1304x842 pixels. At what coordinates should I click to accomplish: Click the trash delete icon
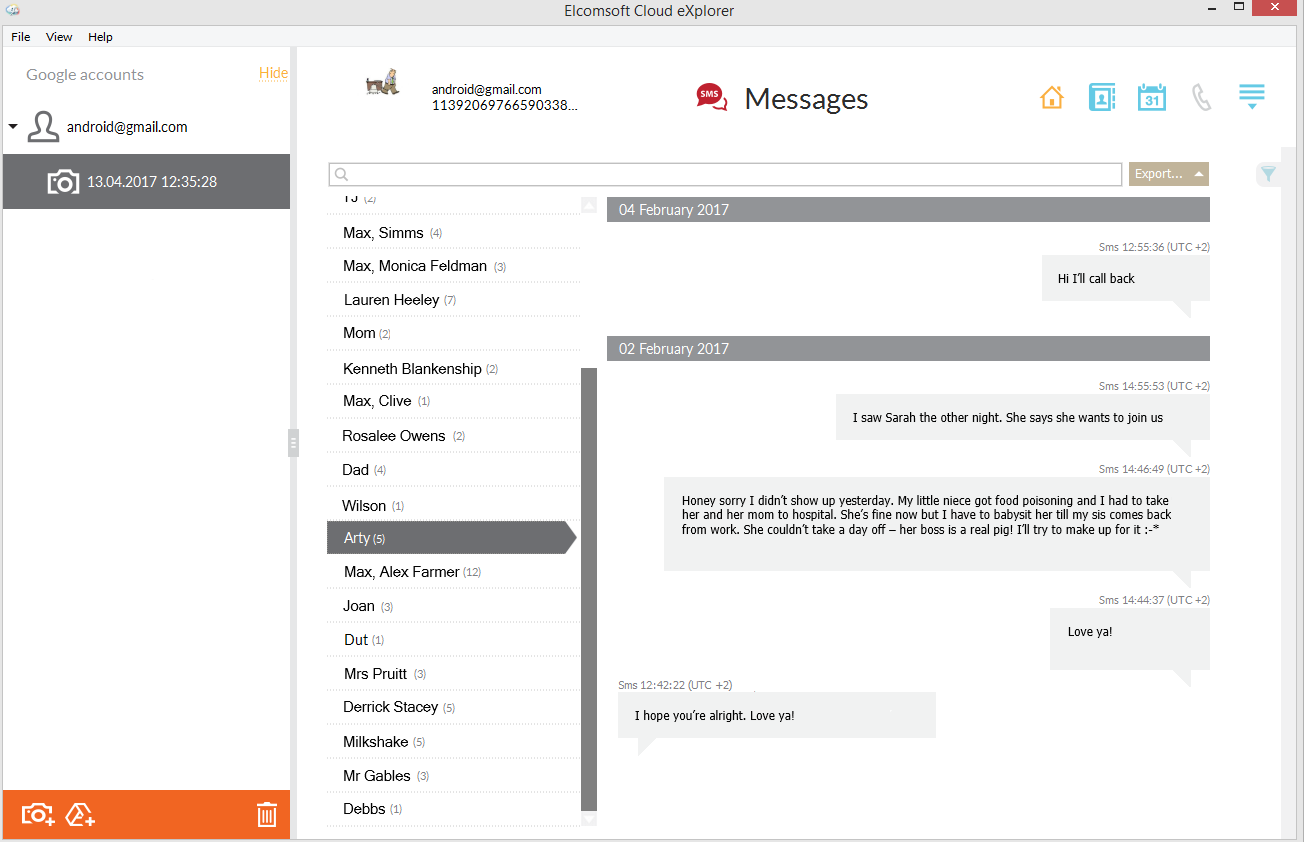266,815
